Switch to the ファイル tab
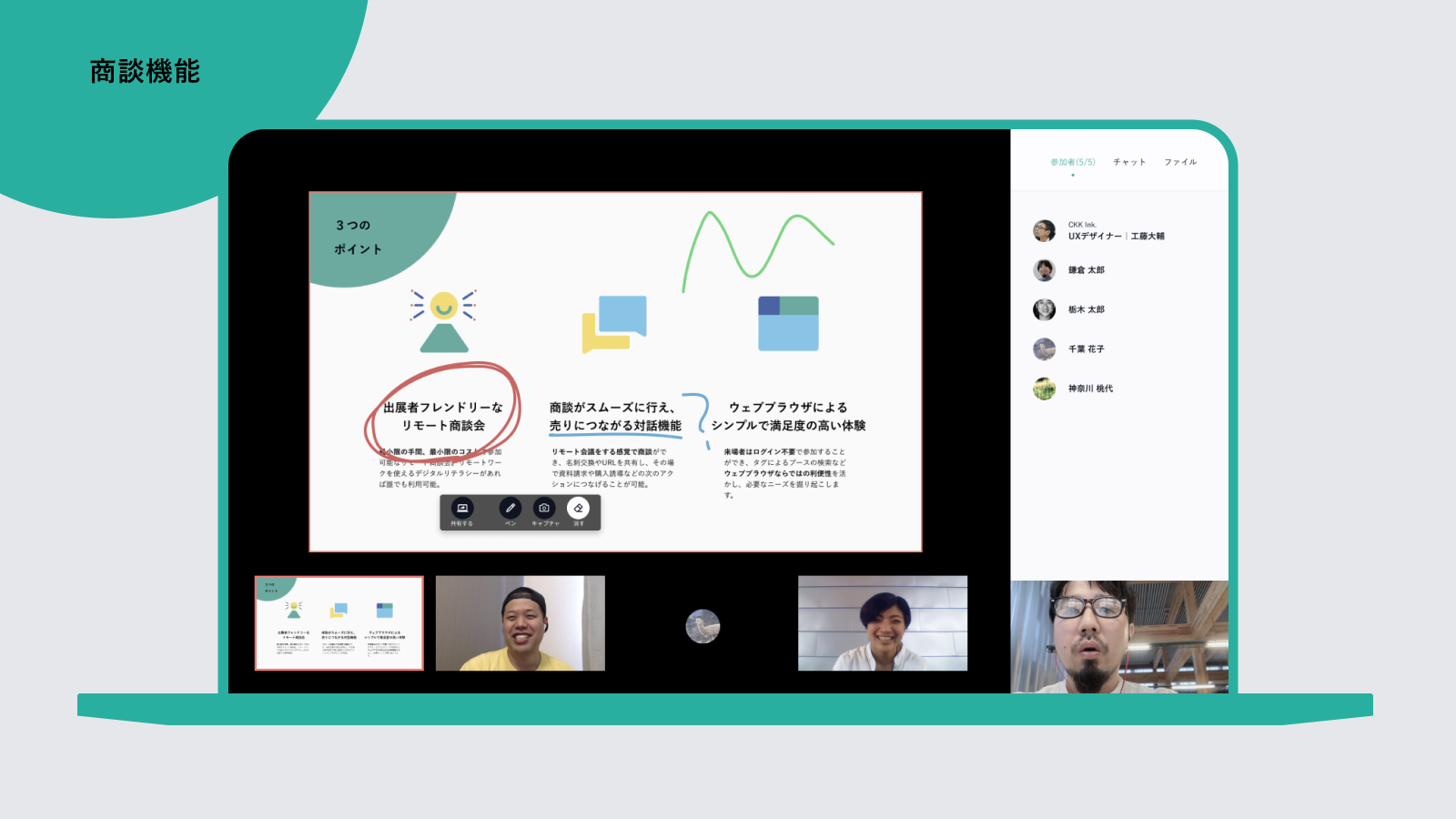This screenshot has height=819, width=1456. pos(1180,162)
